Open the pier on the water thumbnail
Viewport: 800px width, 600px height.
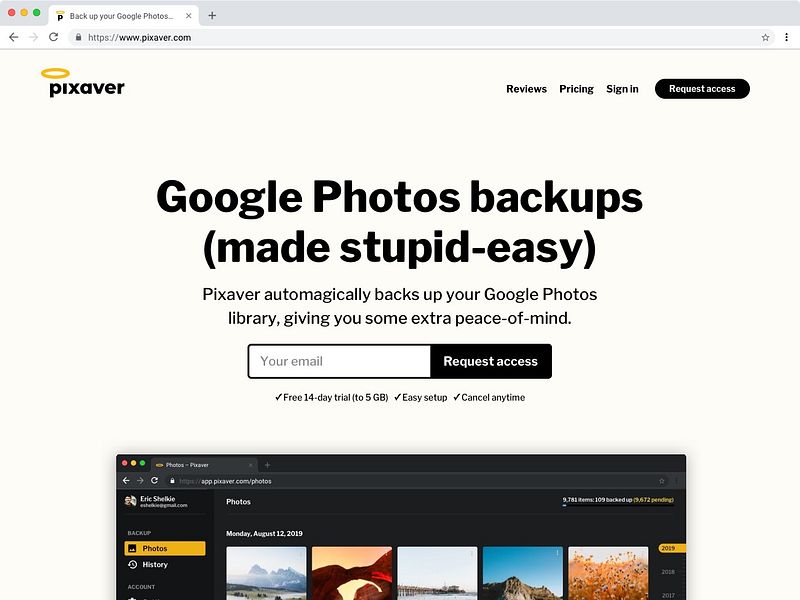(x=437, y=573)
